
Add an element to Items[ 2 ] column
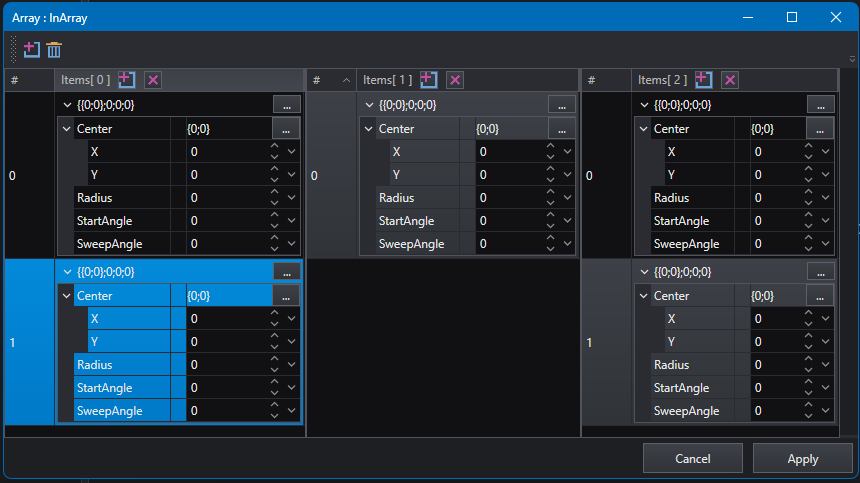[x=704, y=79]
